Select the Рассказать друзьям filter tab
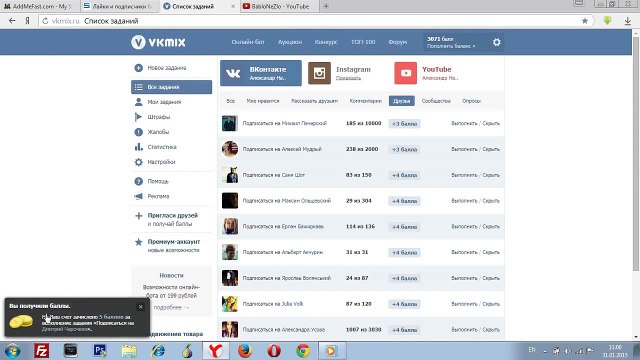 (x=314, y=101)
